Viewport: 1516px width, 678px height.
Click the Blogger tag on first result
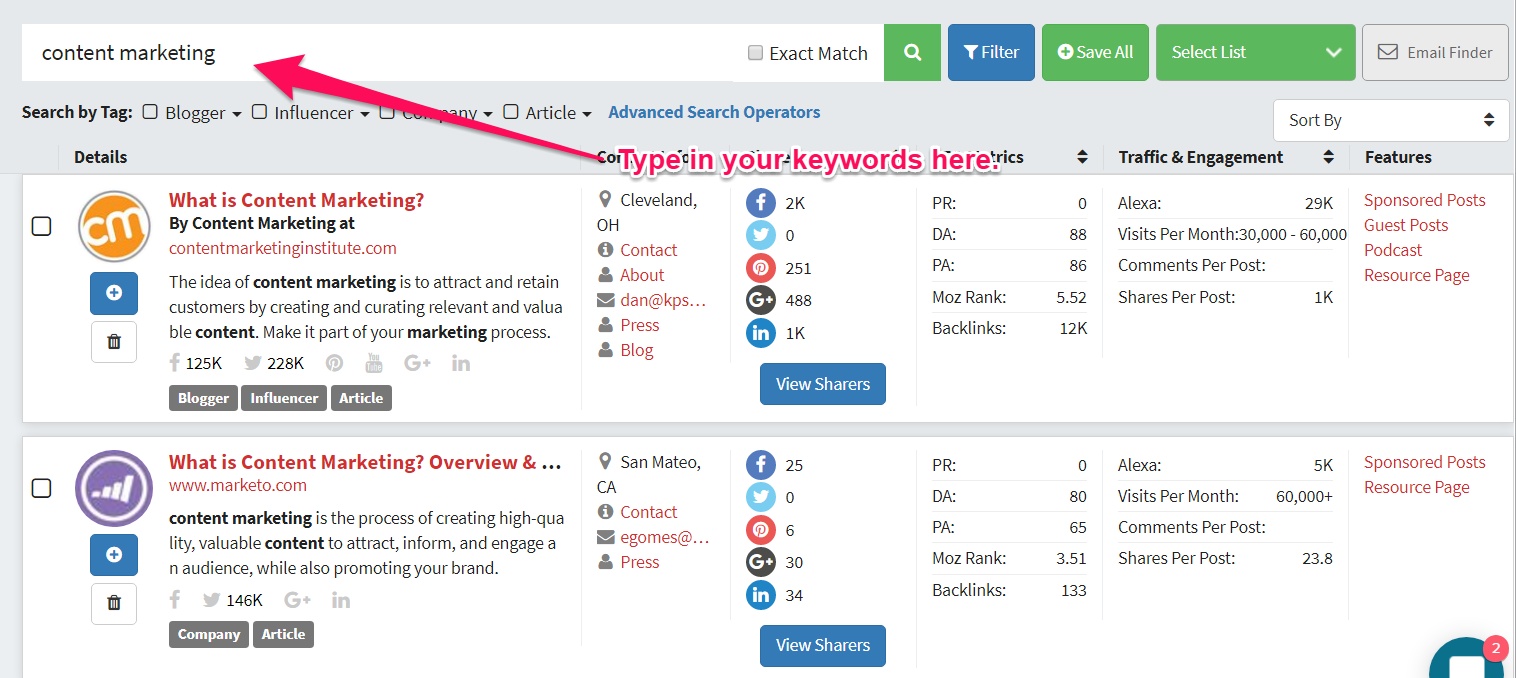203,398
